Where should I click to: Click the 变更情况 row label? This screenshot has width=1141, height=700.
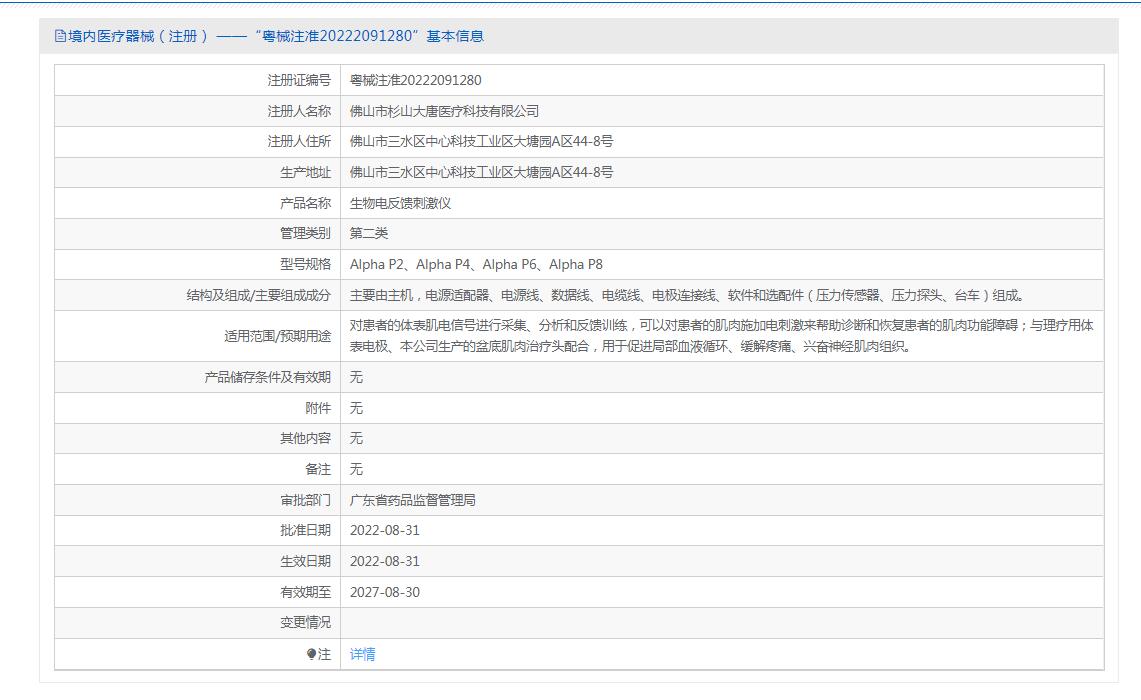click(305, 622)
